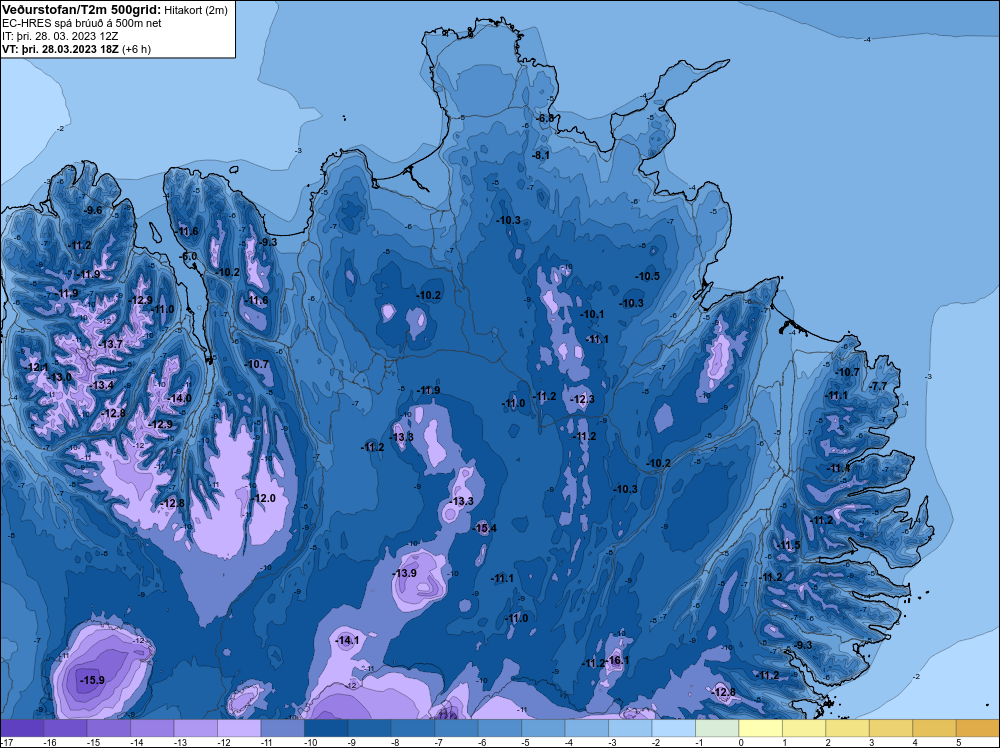Click the -13.4 temperature label

point(101,385)
